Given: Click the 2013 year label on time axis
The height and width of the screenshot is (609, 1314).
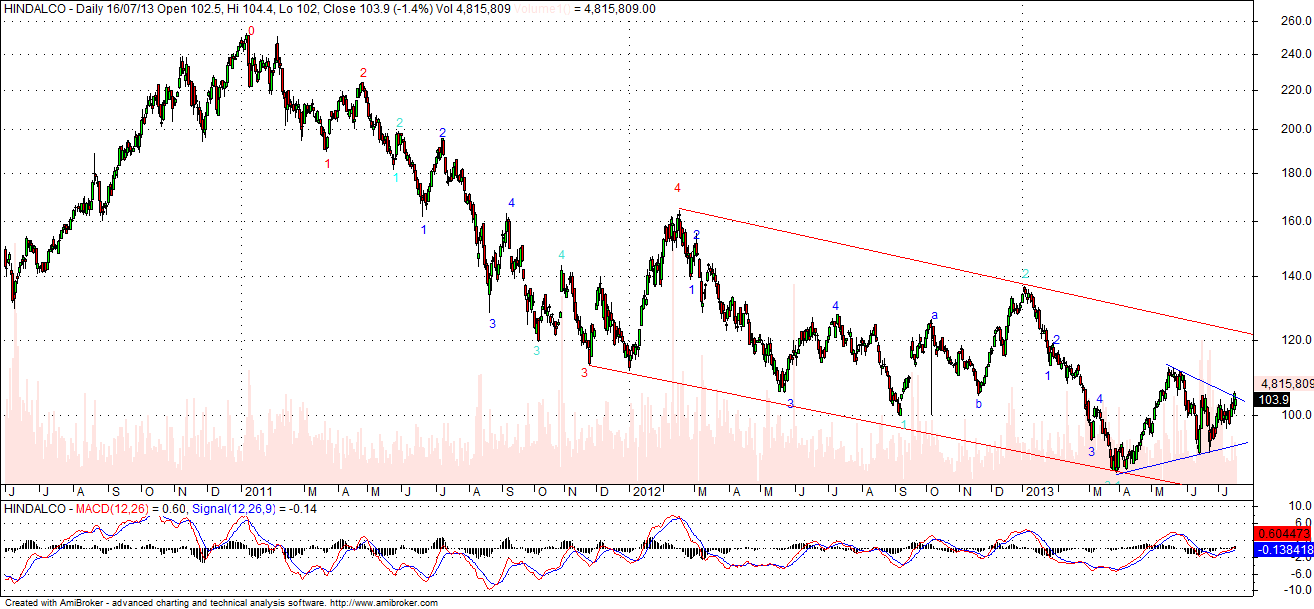Looking at the screenshot, I should coord(1039,492).
